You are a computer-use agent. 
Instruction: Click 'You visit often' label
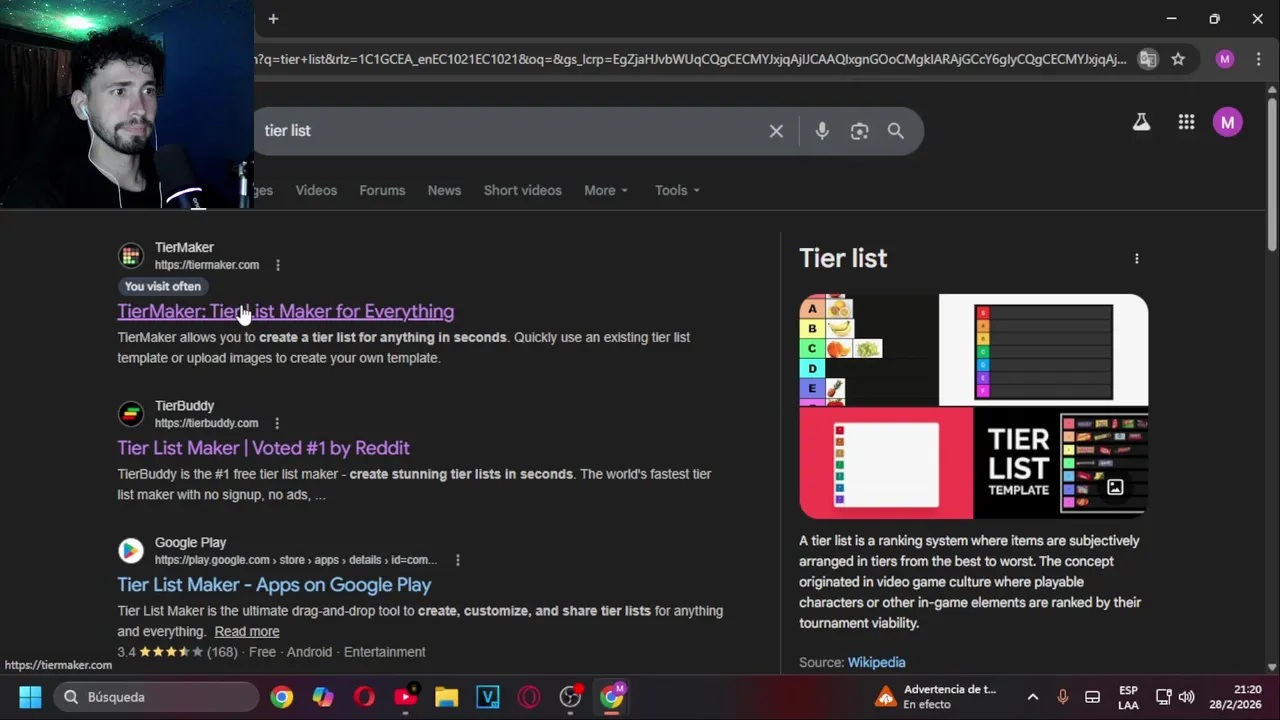(x=163, y=286)
